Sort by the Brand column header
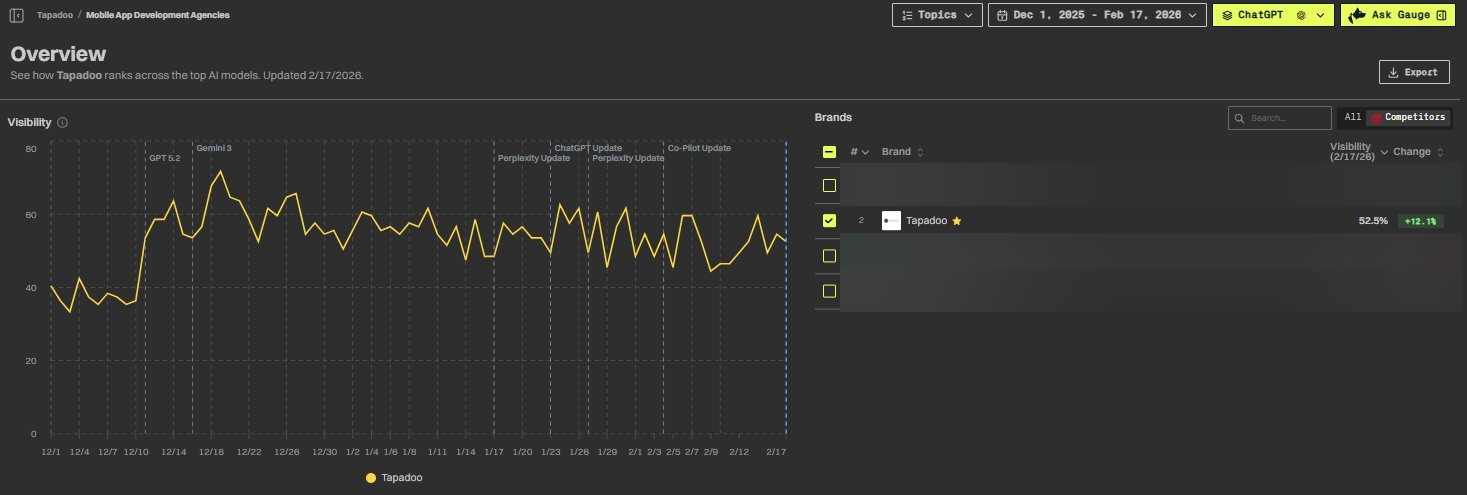Screen dimensions: 1467x495 click(x=902, y=152)
